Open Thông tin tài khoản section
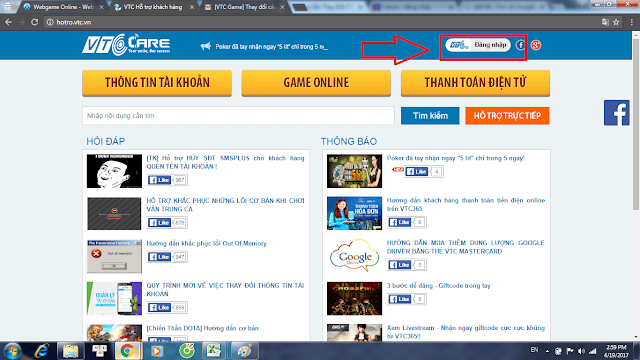This screenshot has width=640, height=360. [157, 83]
